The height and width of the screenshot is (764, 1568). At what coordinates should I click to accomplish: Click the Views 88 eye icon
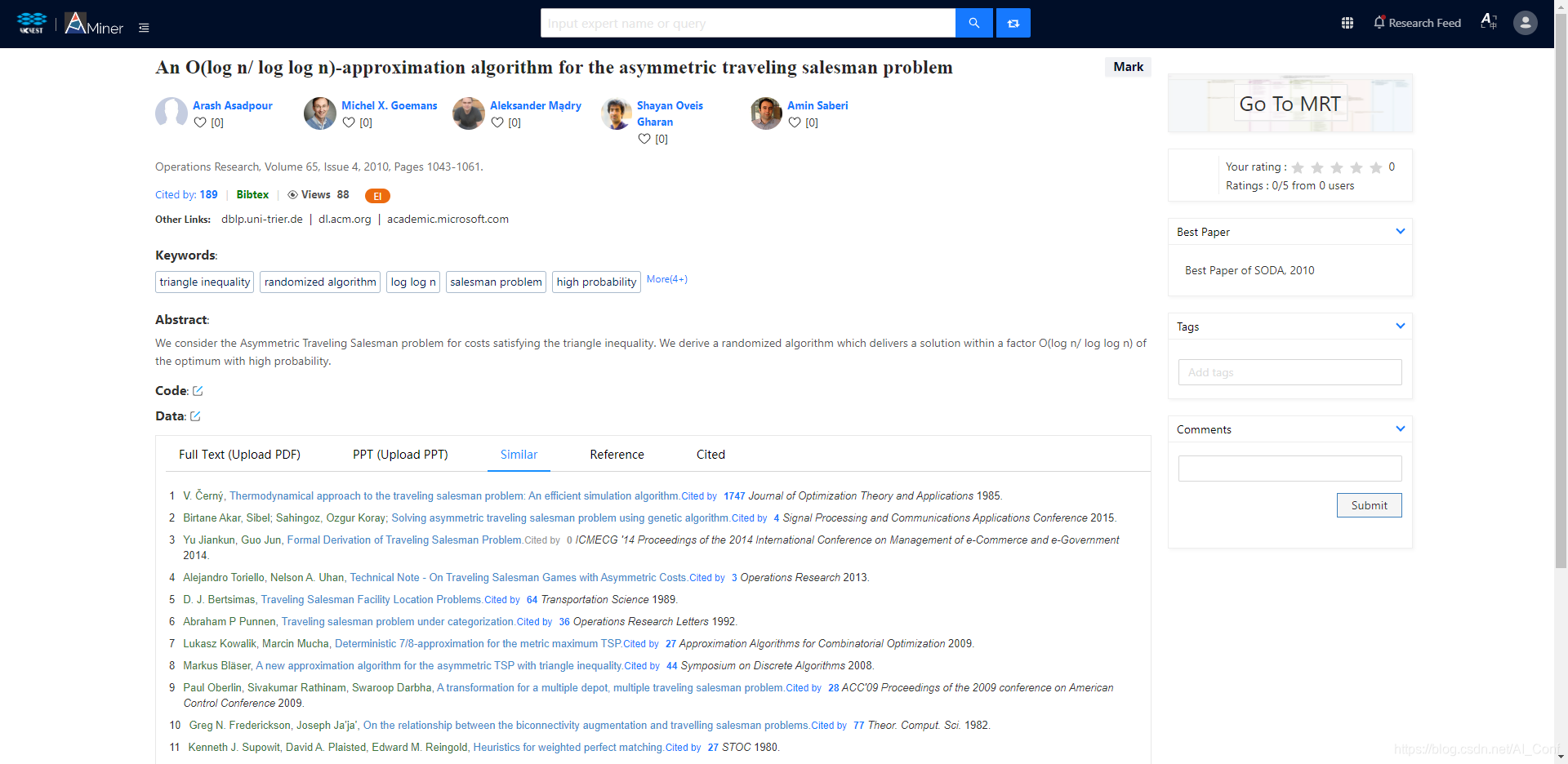(x=292, y=195)
